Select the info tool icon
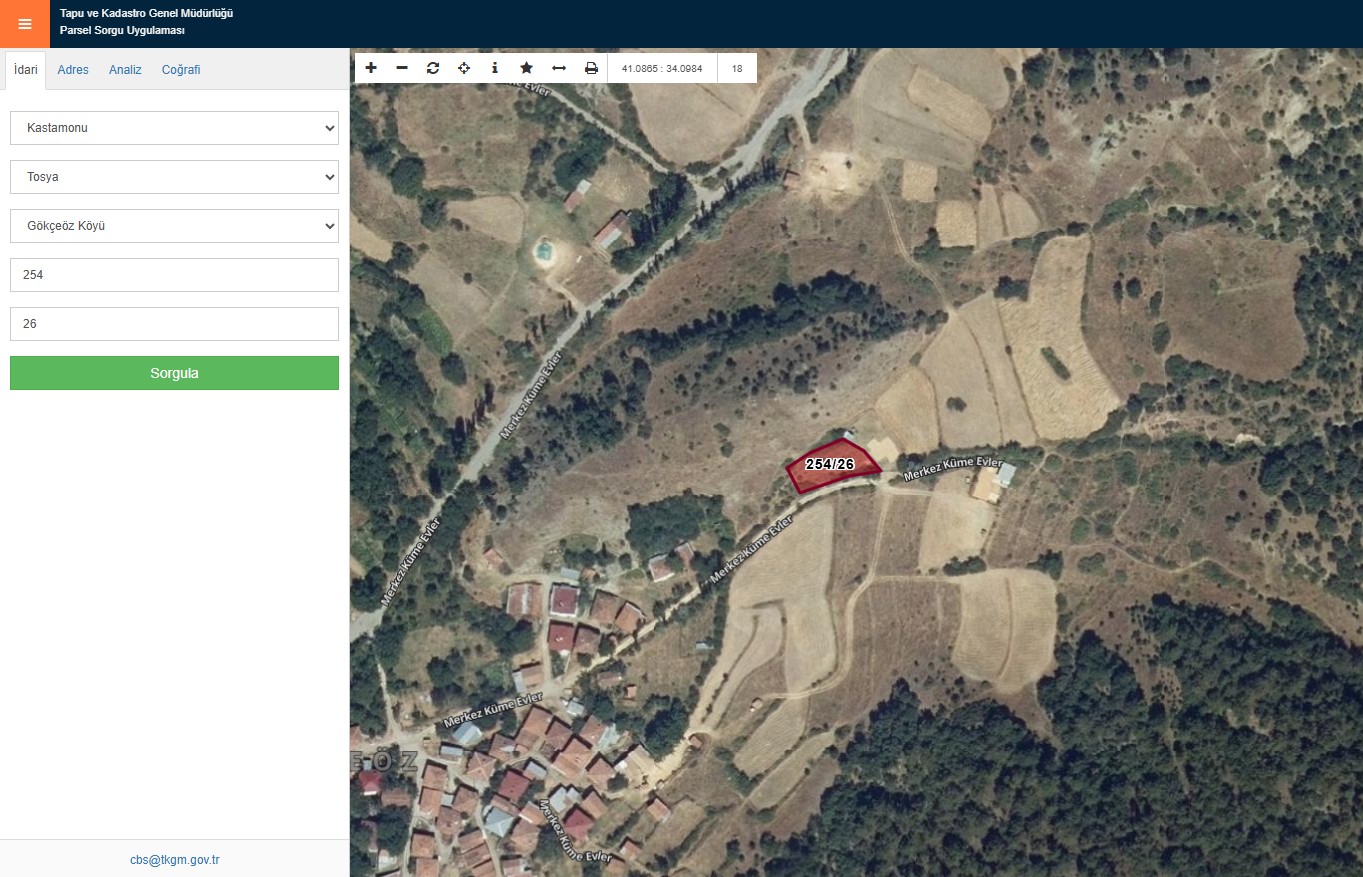The height and width of the screenshot is (877, 1363). click(x=495, y=68)
